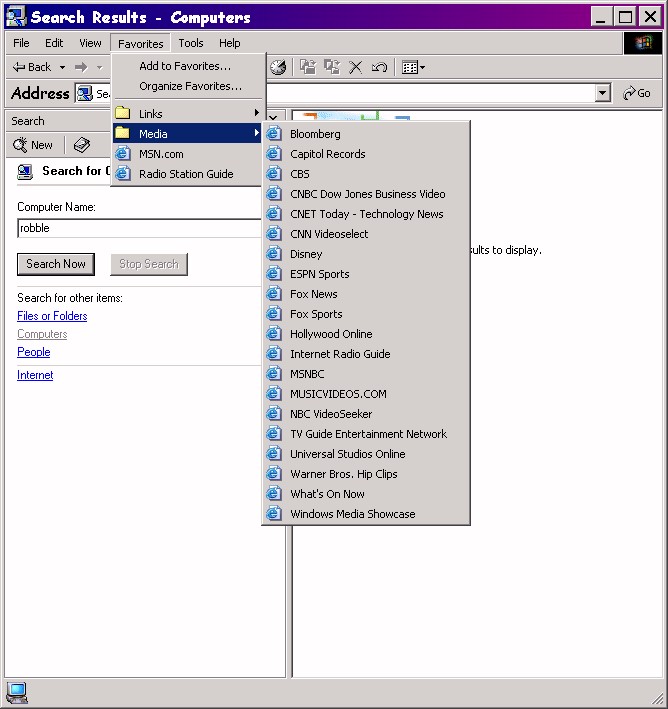Click the Delete (X) toolbar icon
The image size is (668, 709).
[356, 67]
